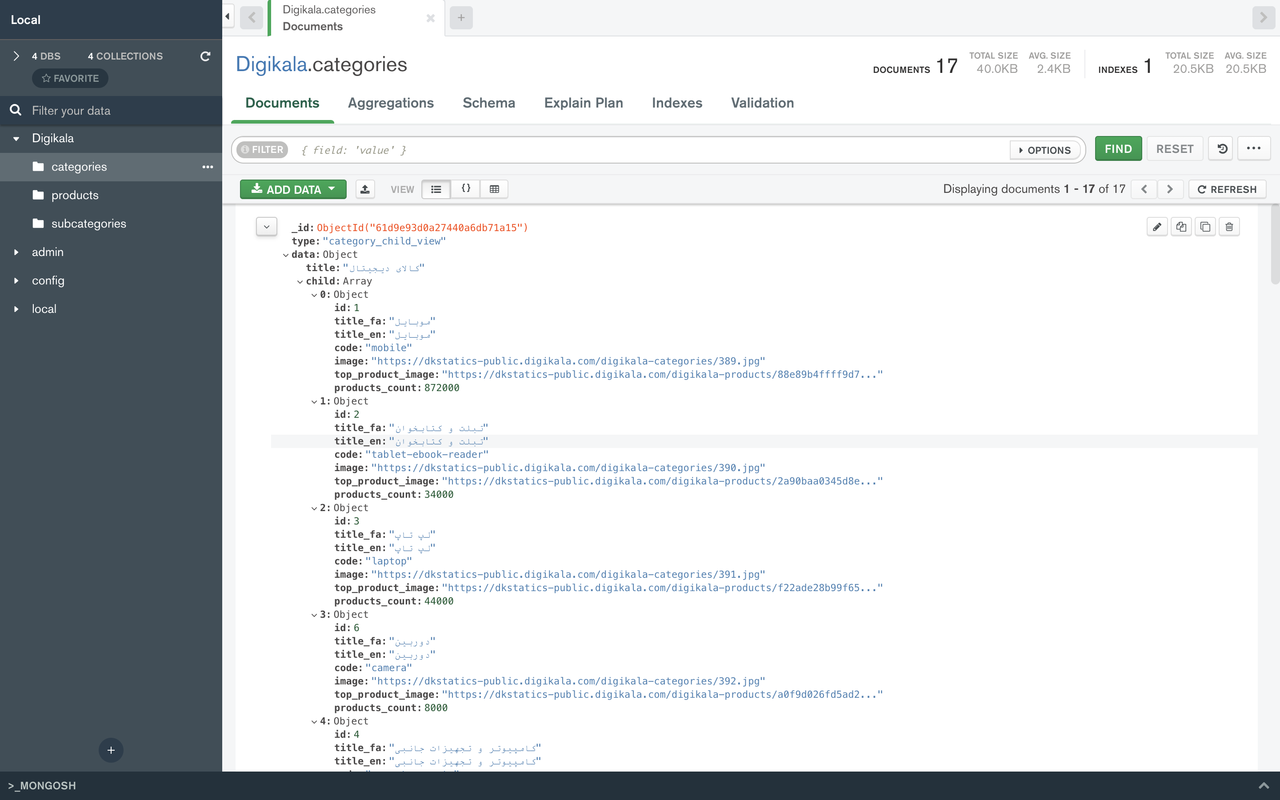1280x800 pixels.
Task: Click Digikala database link in header
Action: (271, 65)
